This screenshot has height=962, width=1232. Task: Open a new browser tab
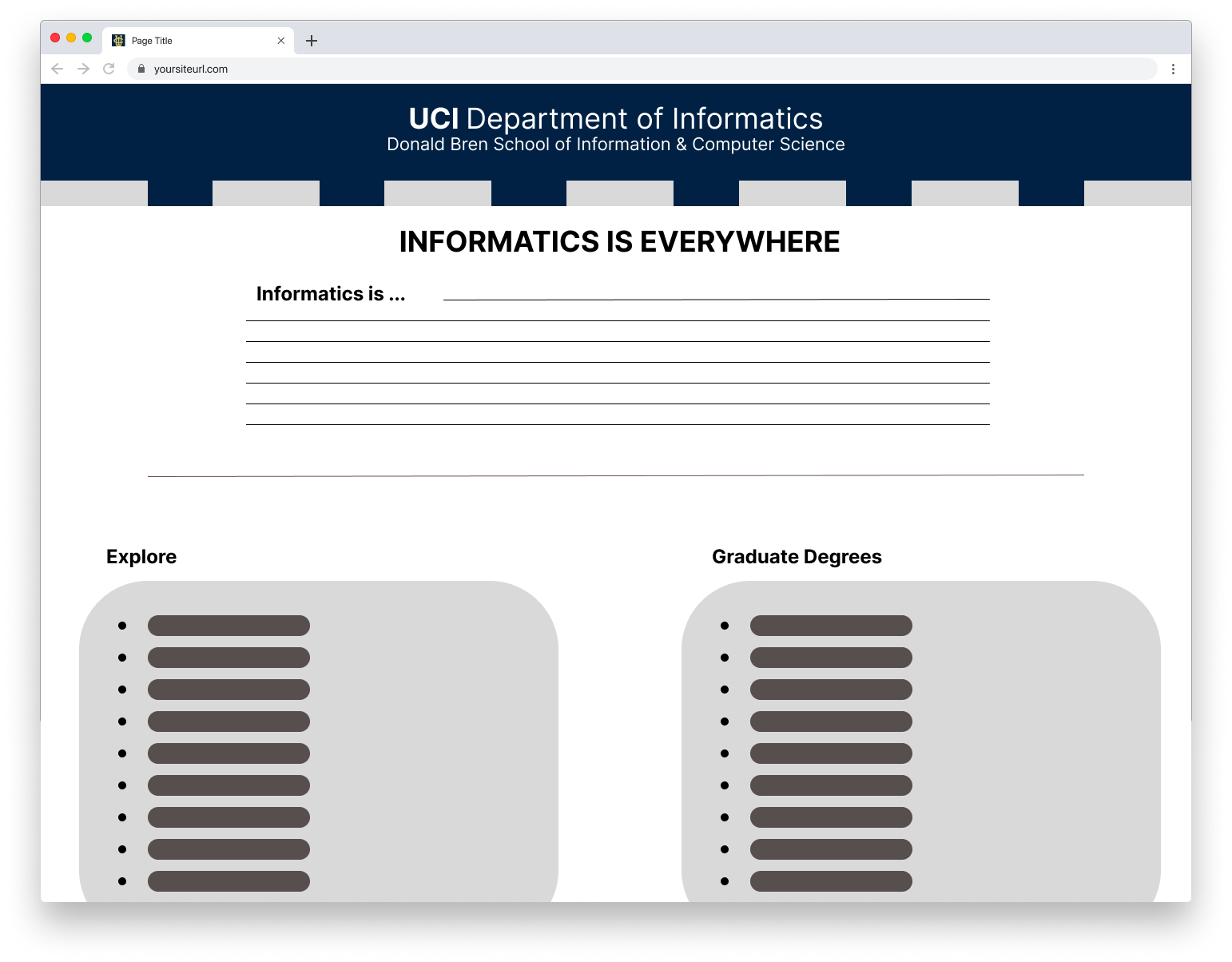(x=312, y=40)
